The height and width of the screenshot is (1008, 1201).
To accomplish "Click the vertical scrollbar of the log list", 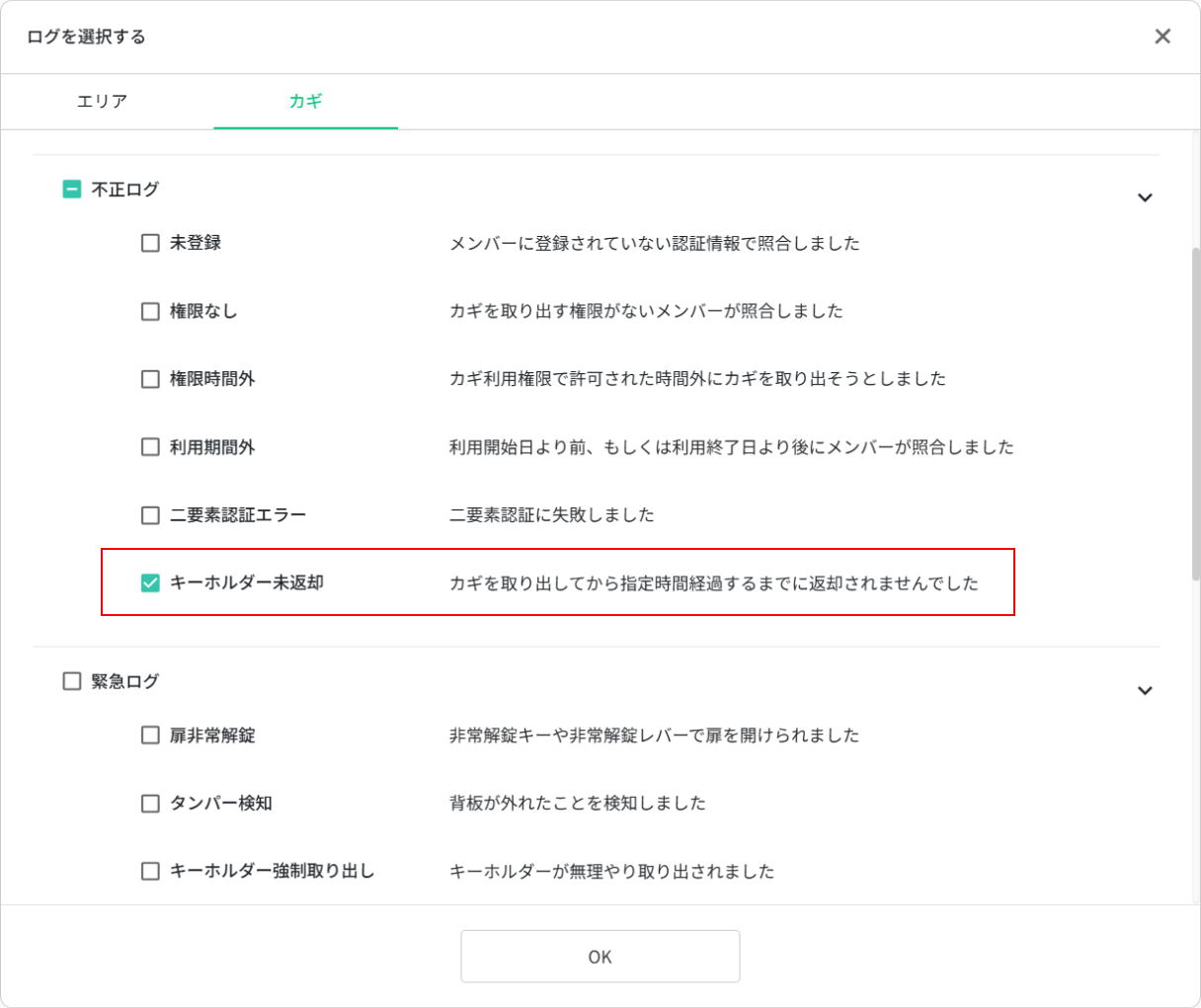I will (1195, 415).
